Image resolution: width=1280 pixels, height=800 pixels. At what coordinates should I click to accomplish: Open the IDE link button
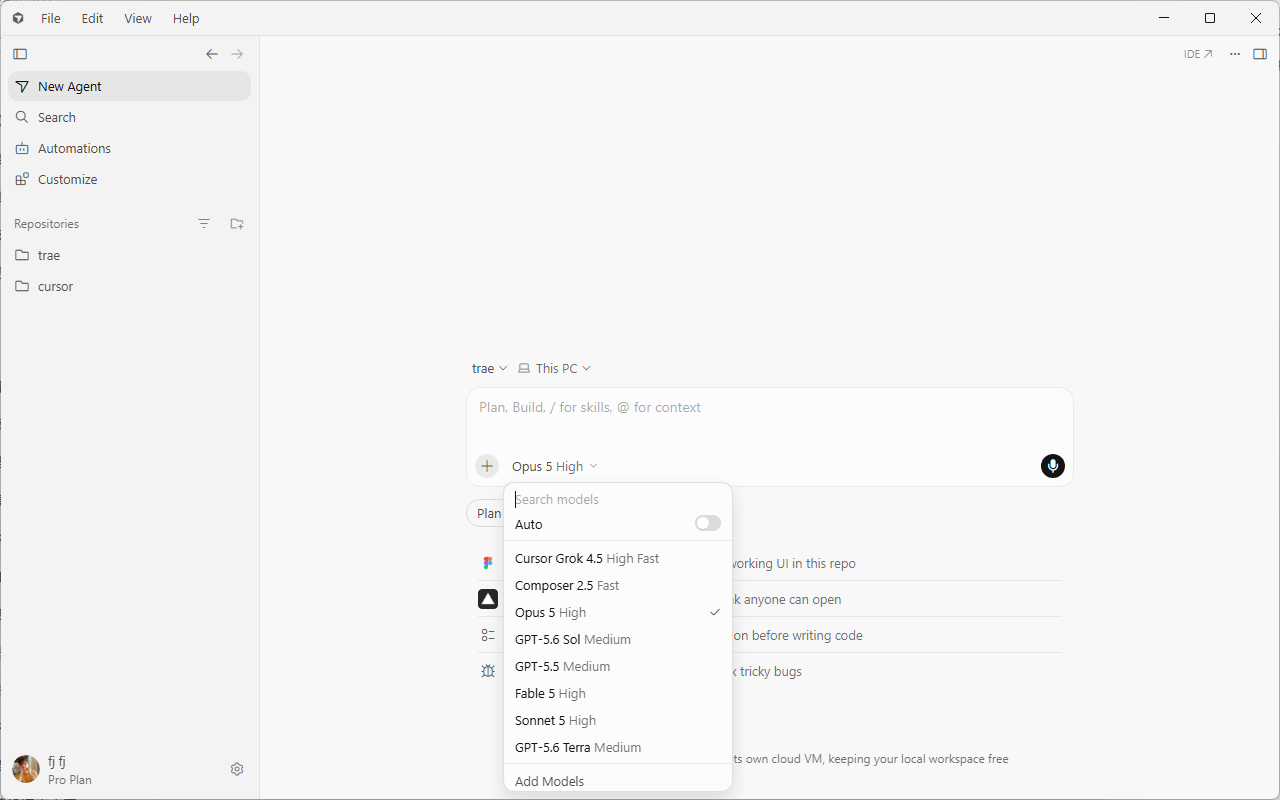pyautogui.click(x=1198, y=54)
